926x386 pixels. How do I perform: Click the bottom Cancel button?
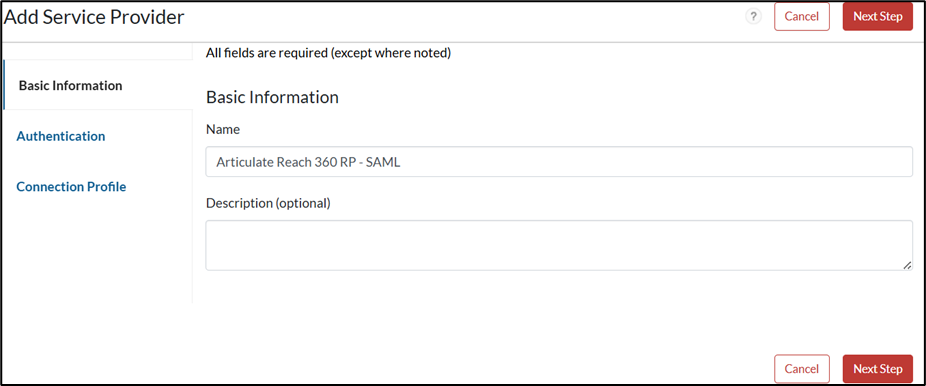[801, 369]
